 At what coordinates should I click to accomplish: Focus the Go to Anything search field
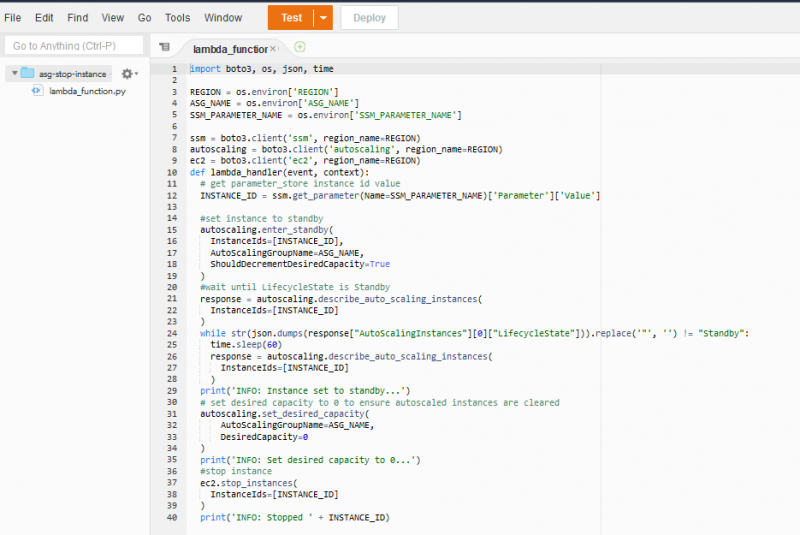pyautogui.click(x=74, y=46)
